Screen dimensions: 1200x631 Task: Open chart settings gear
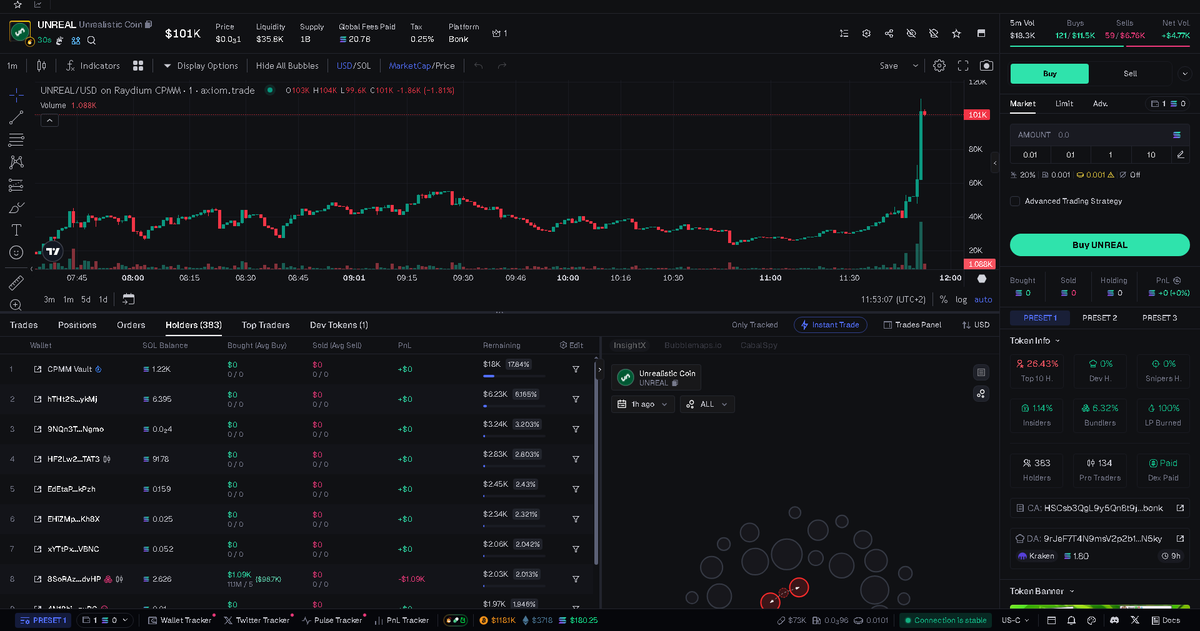pos(939,65)
